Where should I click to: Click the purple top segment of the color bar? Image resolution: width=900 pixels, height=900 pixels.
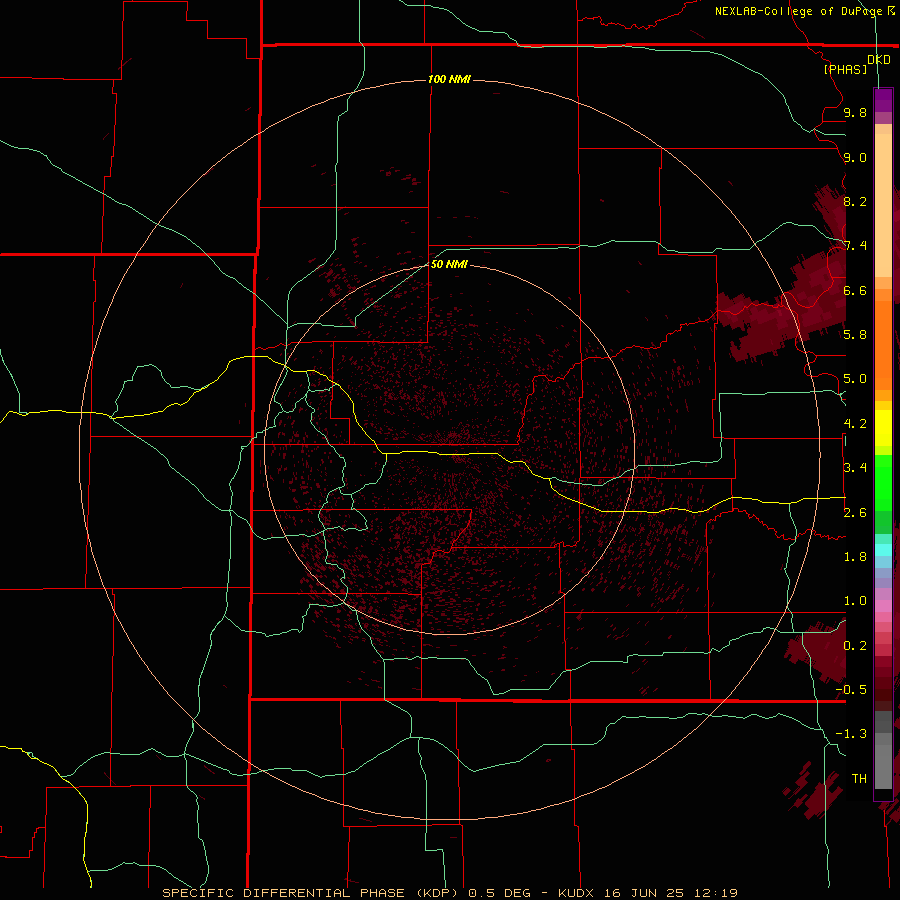[883, 101]
